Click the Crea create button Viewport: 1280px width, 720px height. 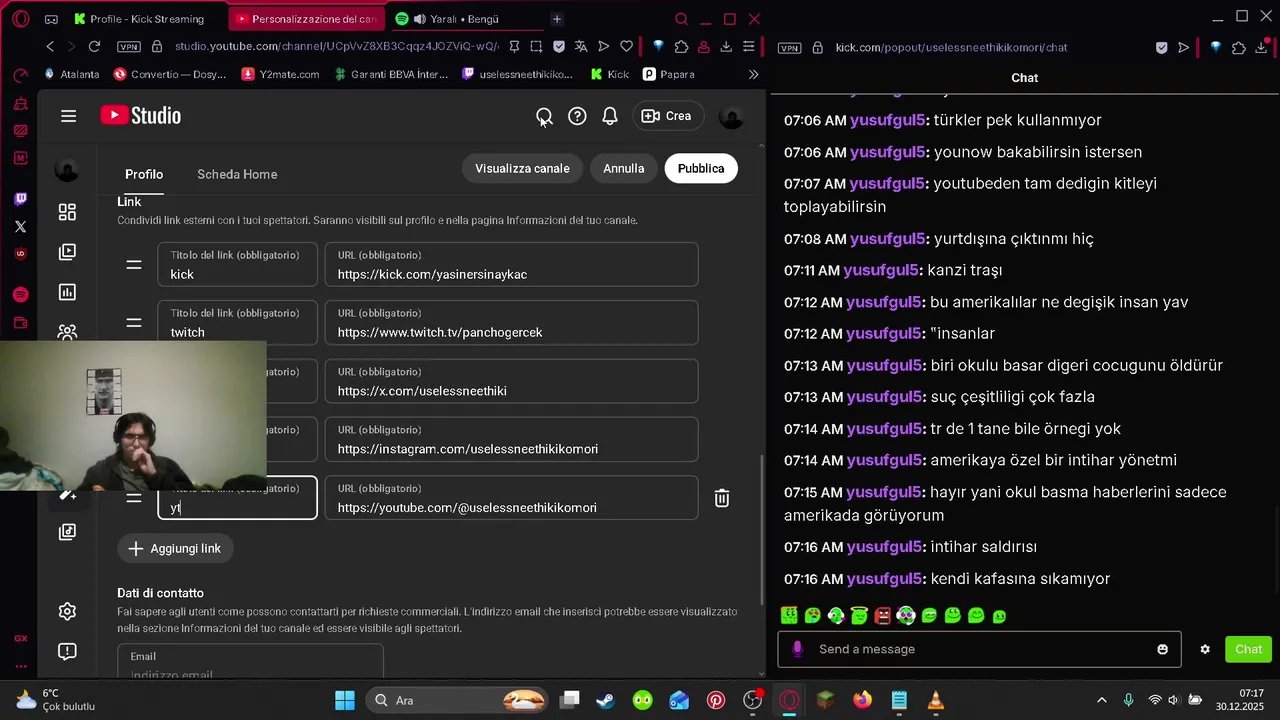[666, 116]
